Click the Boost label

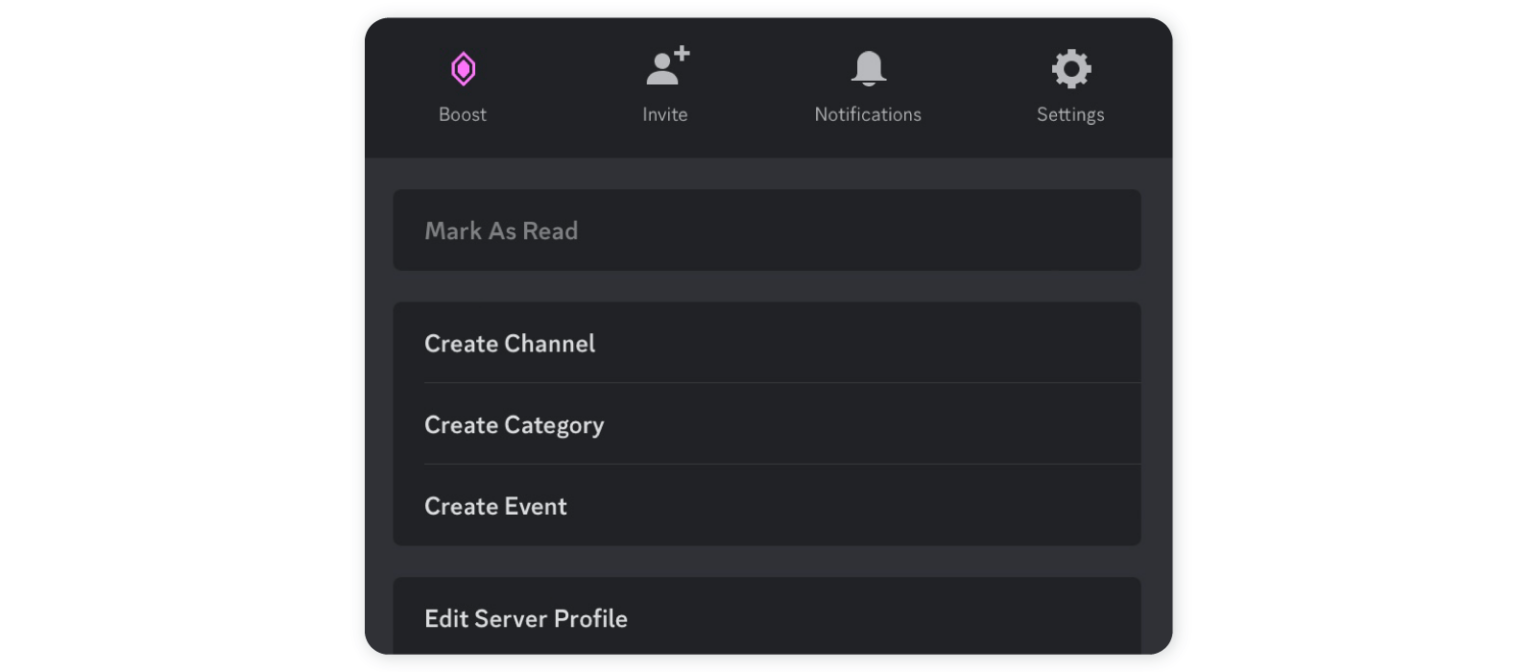pyautogui.click(x=463, y=114)
